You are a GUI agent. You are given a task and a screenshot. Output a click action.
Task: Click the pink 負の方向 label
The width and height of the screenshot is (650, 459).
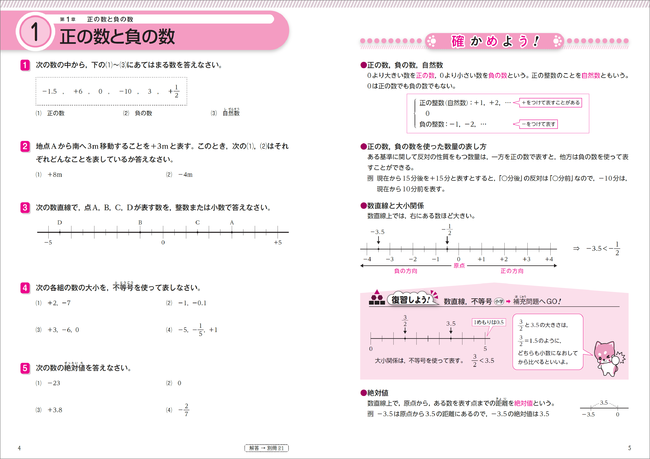click(405, 271)
